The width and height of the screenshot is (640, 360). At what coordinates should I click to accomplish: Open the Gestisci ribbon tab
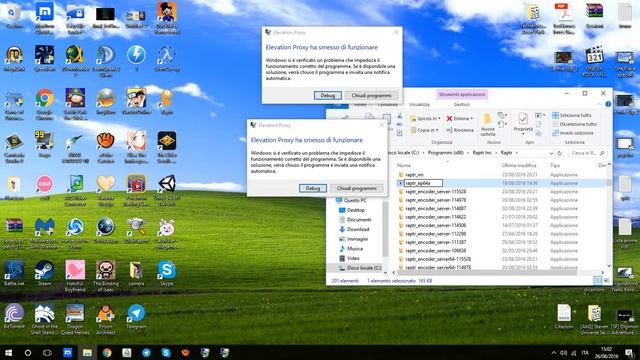click(x=462, y=104)
